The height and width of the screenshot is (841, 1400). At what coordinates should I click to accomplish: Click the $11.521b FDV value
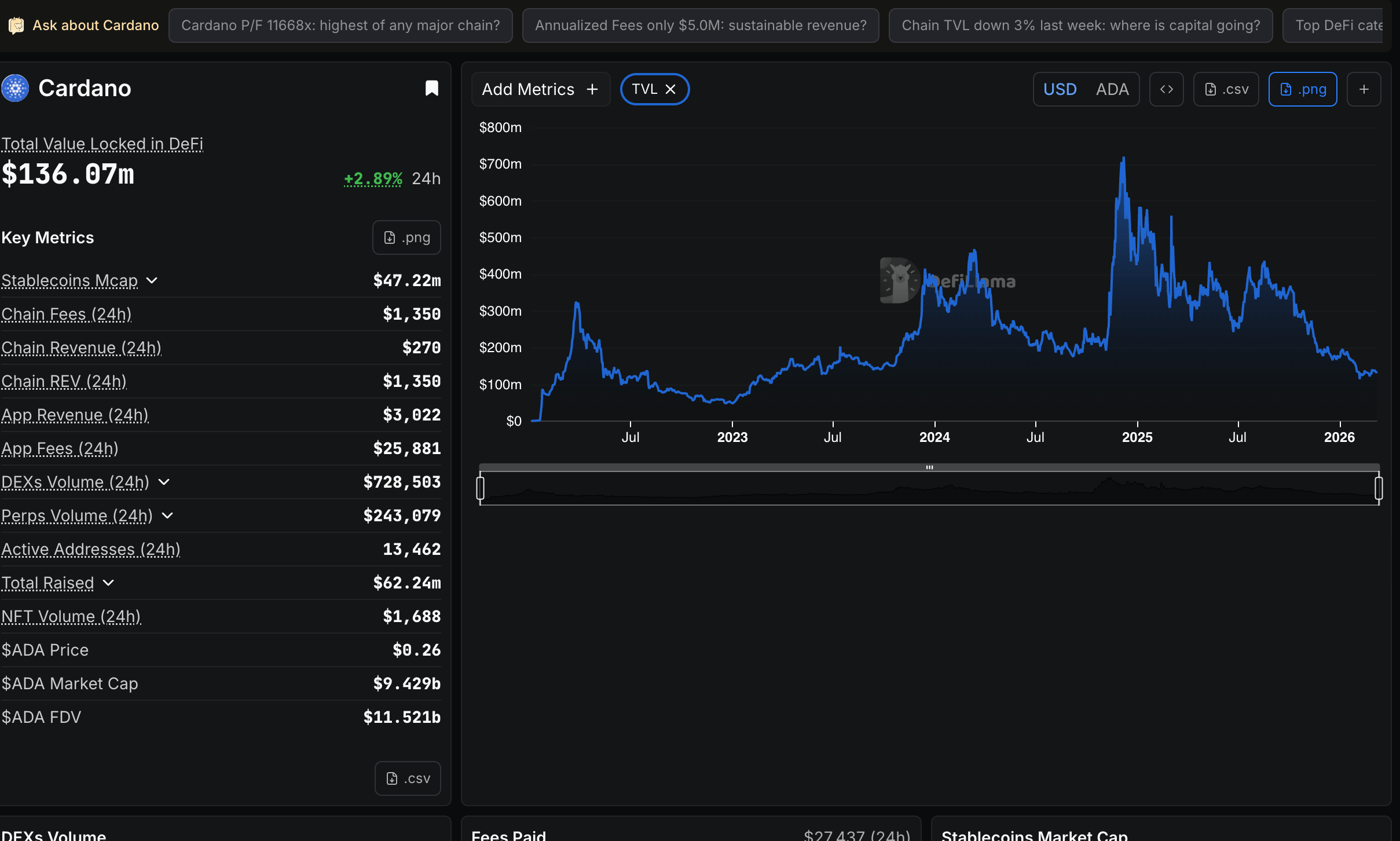click(x=402, y=717)
